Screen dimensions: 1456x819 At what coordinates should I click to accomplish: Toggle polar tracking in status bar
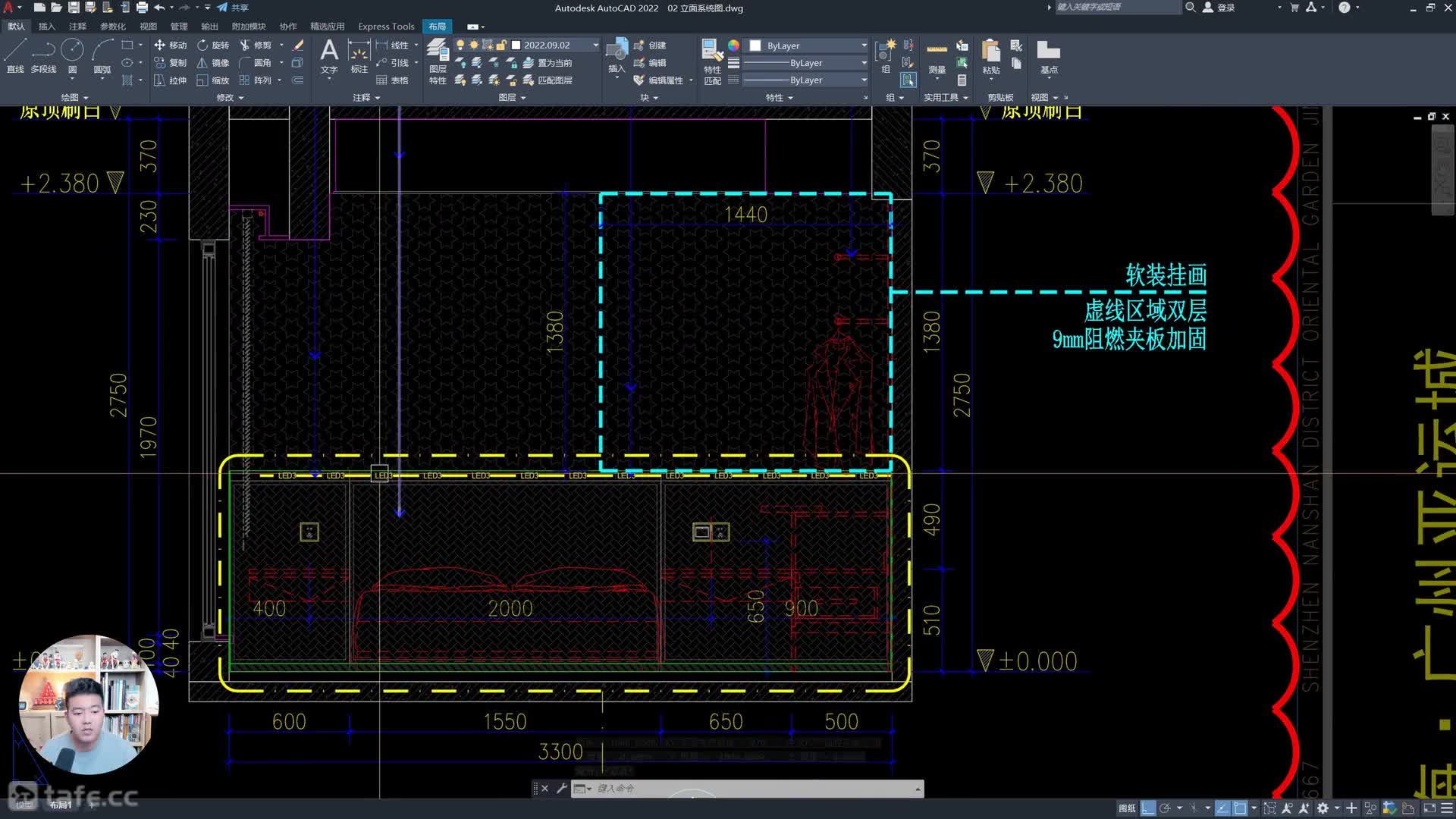pyautogui.click(x=1166, y=808)
